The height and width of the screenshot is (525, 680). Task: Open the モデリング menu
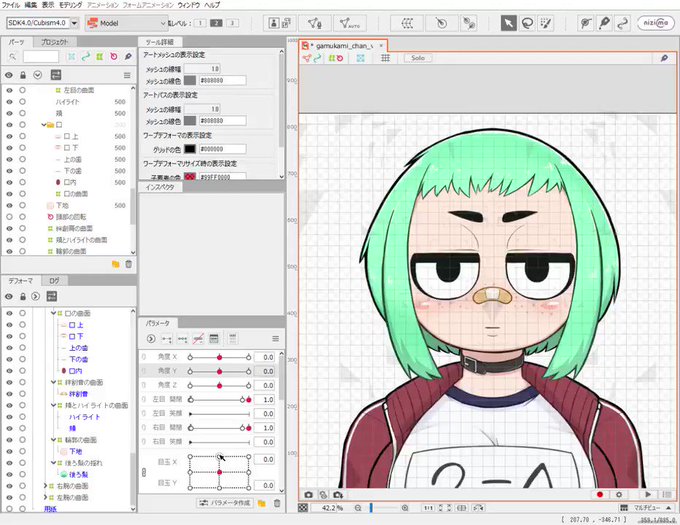click(x=70, y=5)
